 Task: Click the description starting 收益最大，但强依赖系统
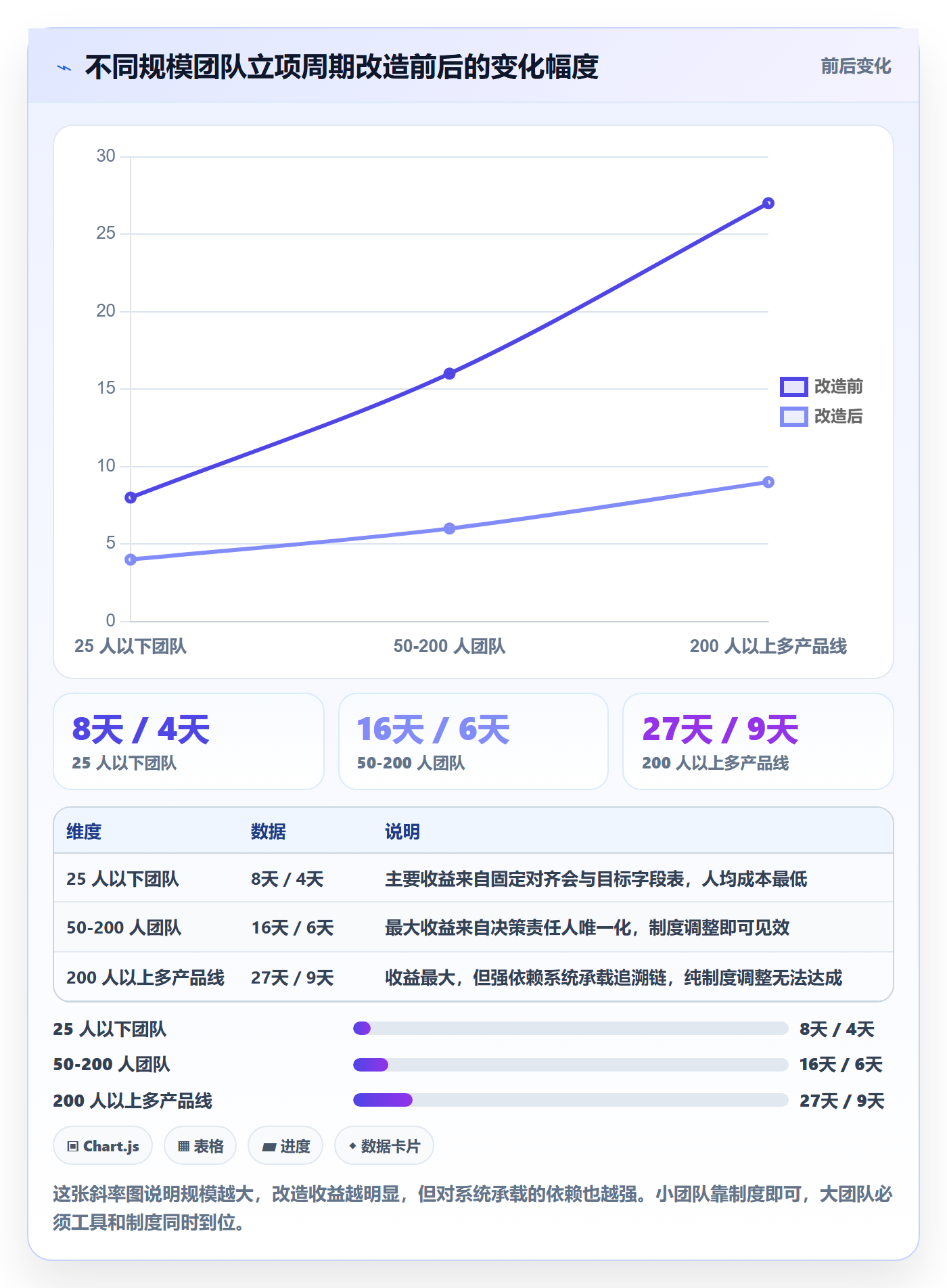[614, 977]
